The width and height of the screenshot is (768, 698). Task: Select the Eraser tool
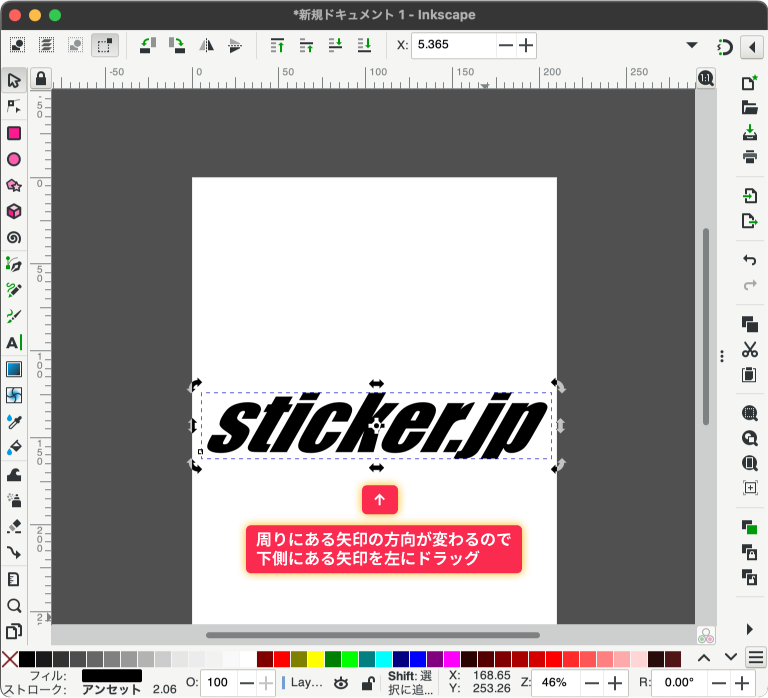[14, 527]
